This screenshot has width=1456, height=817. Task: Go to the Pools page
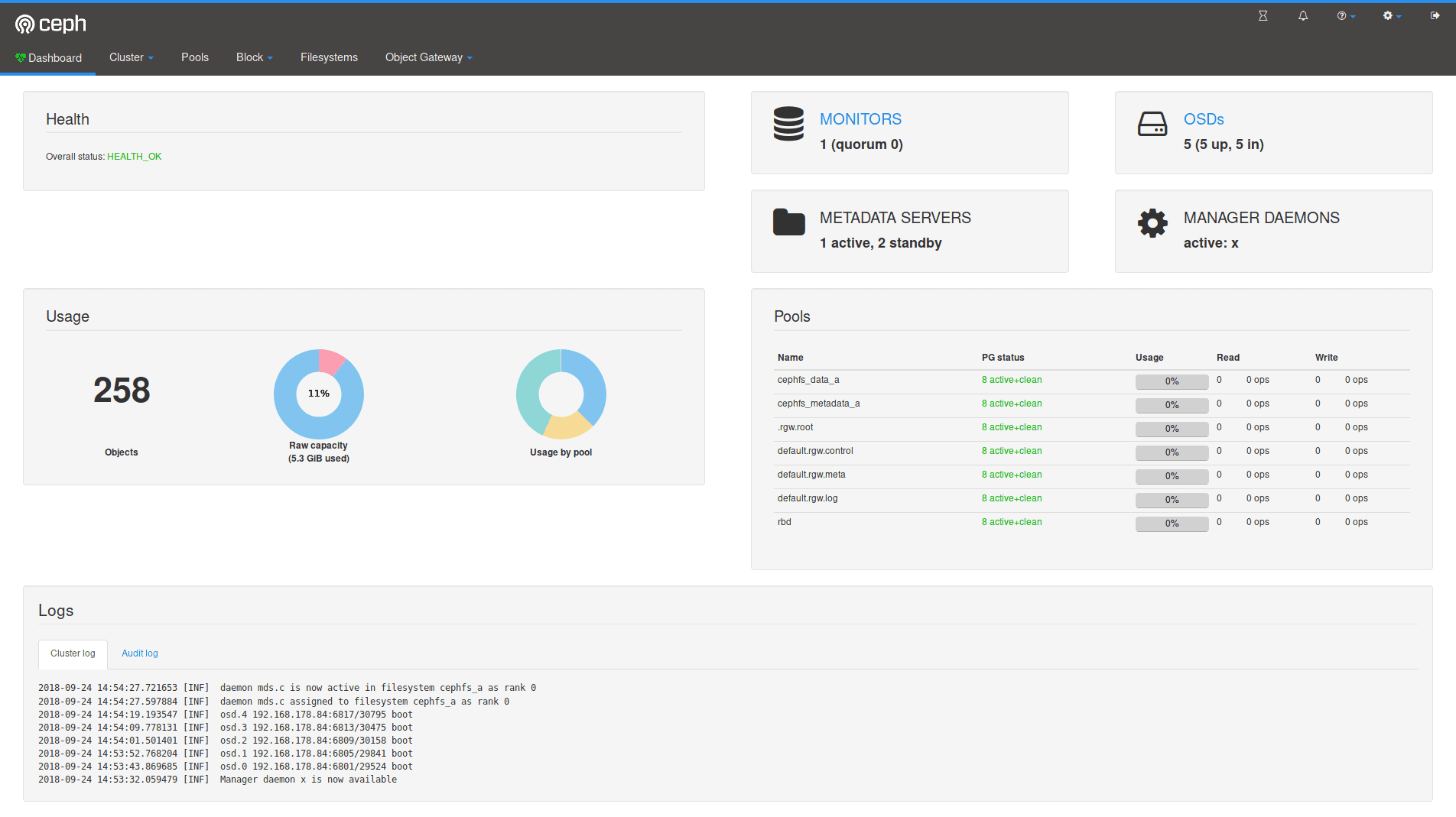tap(195, 57)
